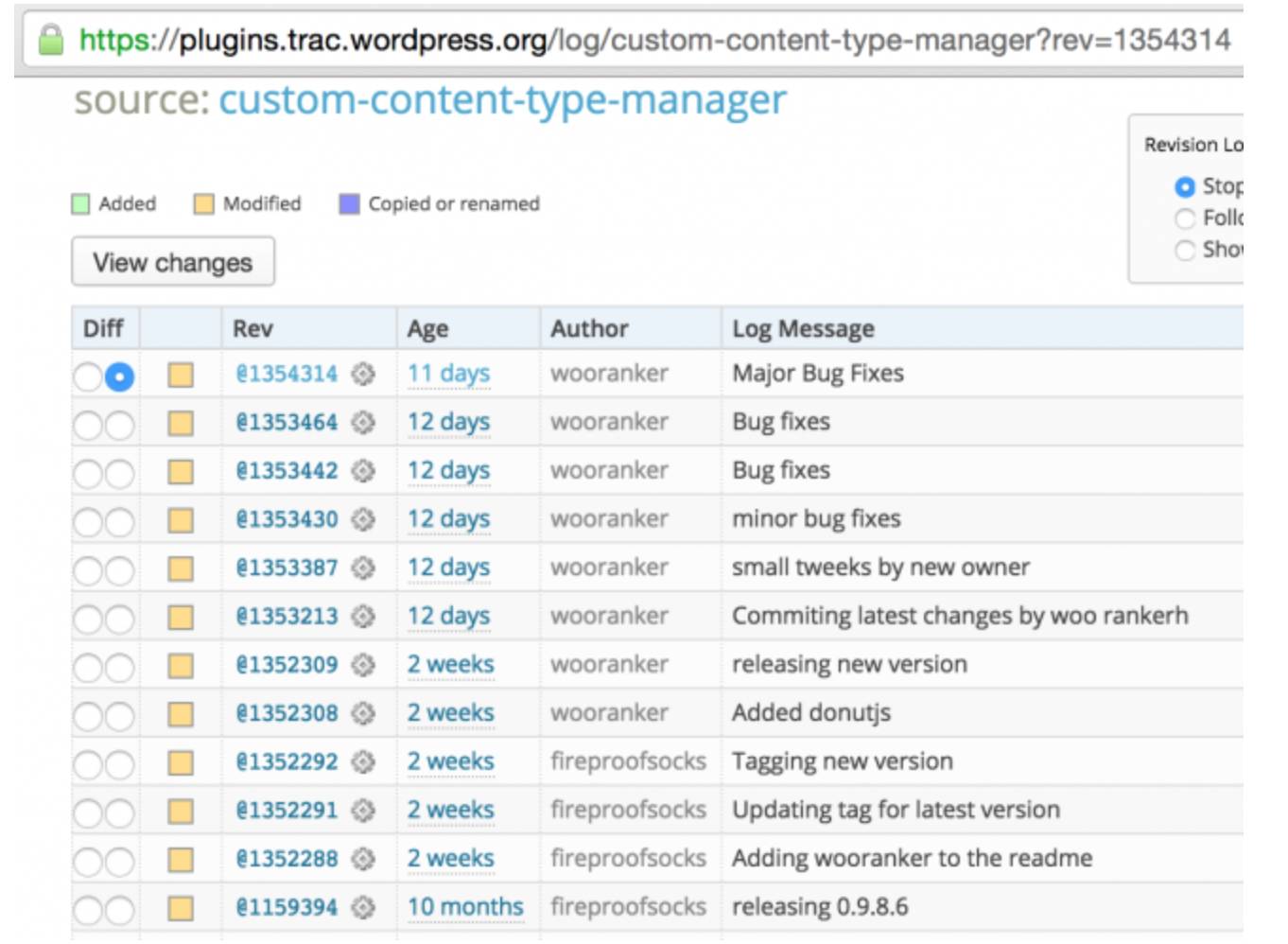Open changeset gear icon beside revision 1352309
1288x944 pixels.
coord(363,665)
